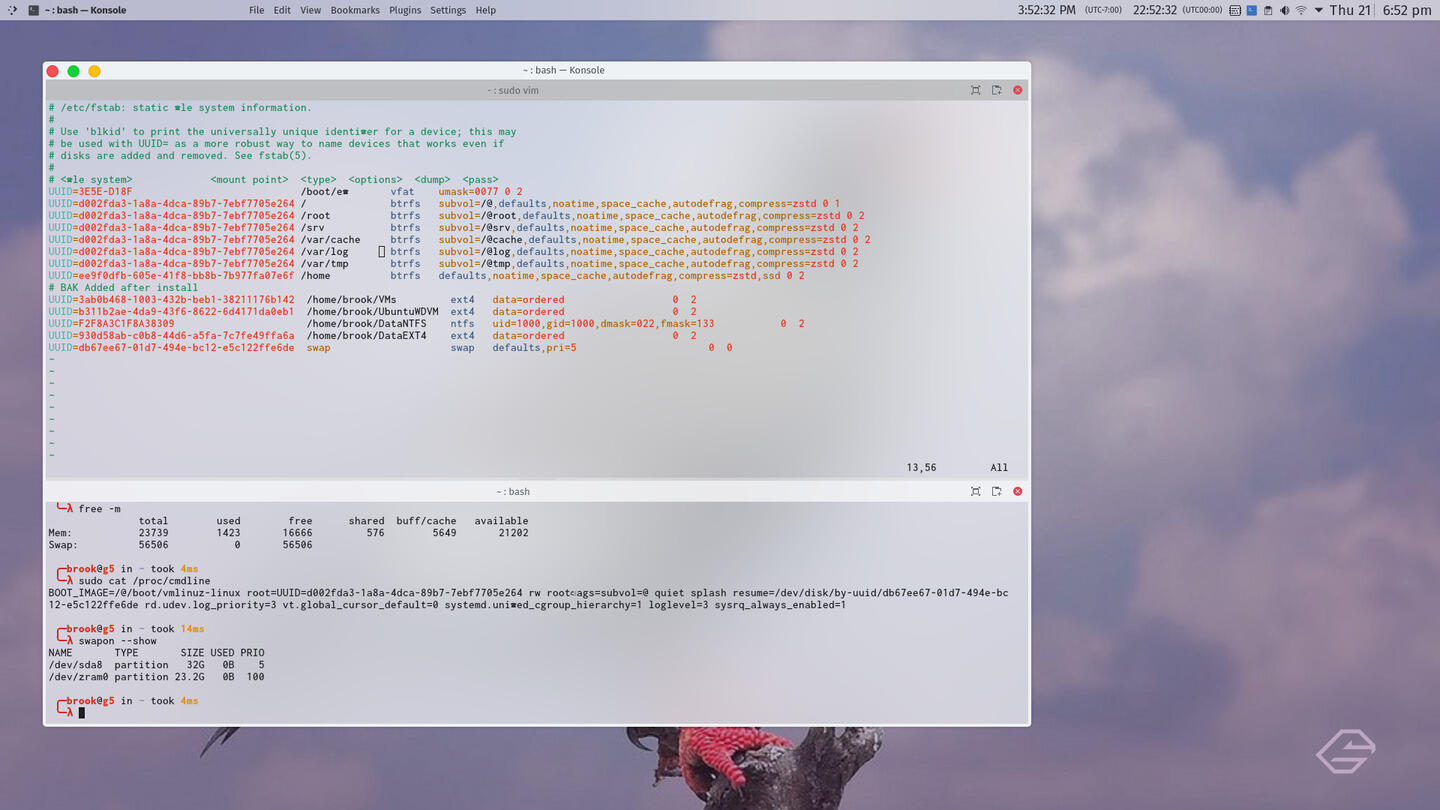1440x810 pixels.
Task: Click the 'sudo cat /proc/cmdline' command
Action: click(x=144, y=581)
